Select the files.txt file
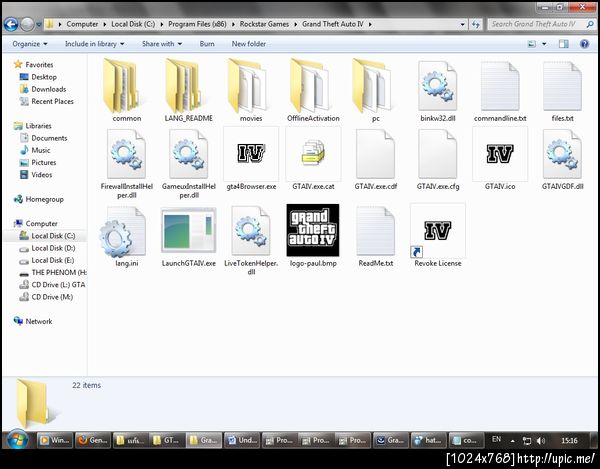Image resolution: width=600 pixels, height=469 pixels. 562,91
